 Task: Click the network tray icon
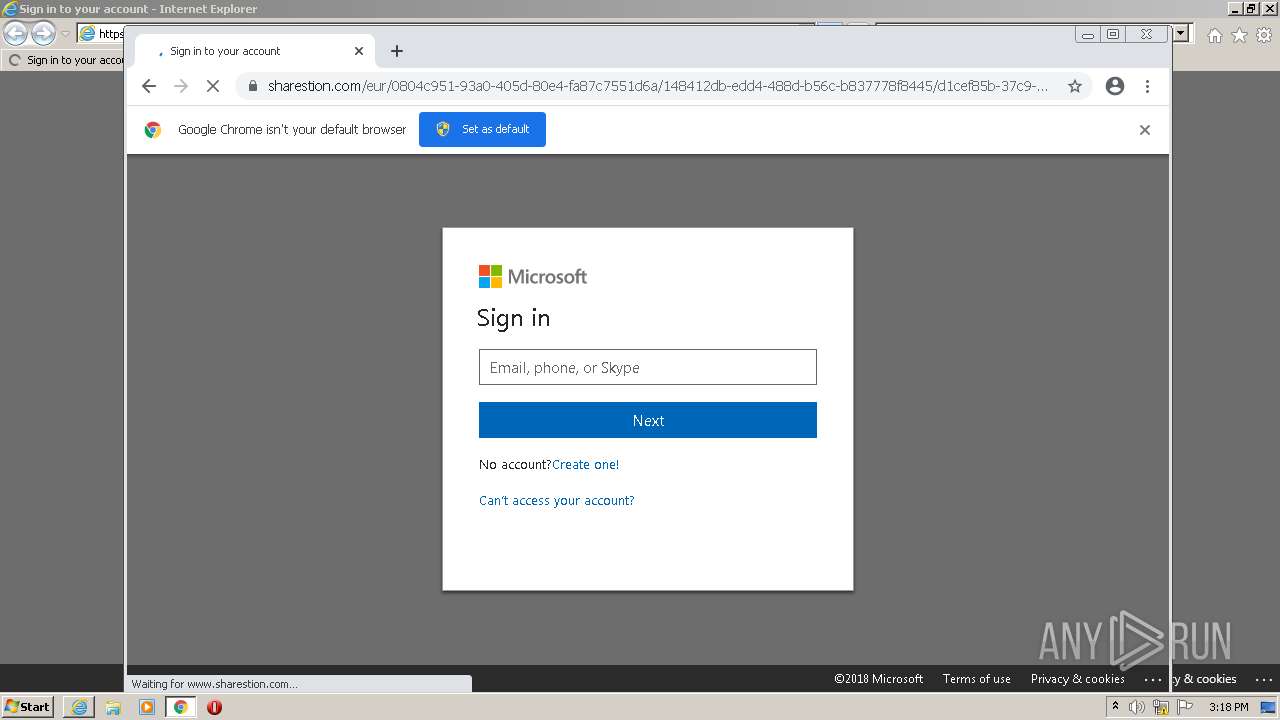(1161, 707)
